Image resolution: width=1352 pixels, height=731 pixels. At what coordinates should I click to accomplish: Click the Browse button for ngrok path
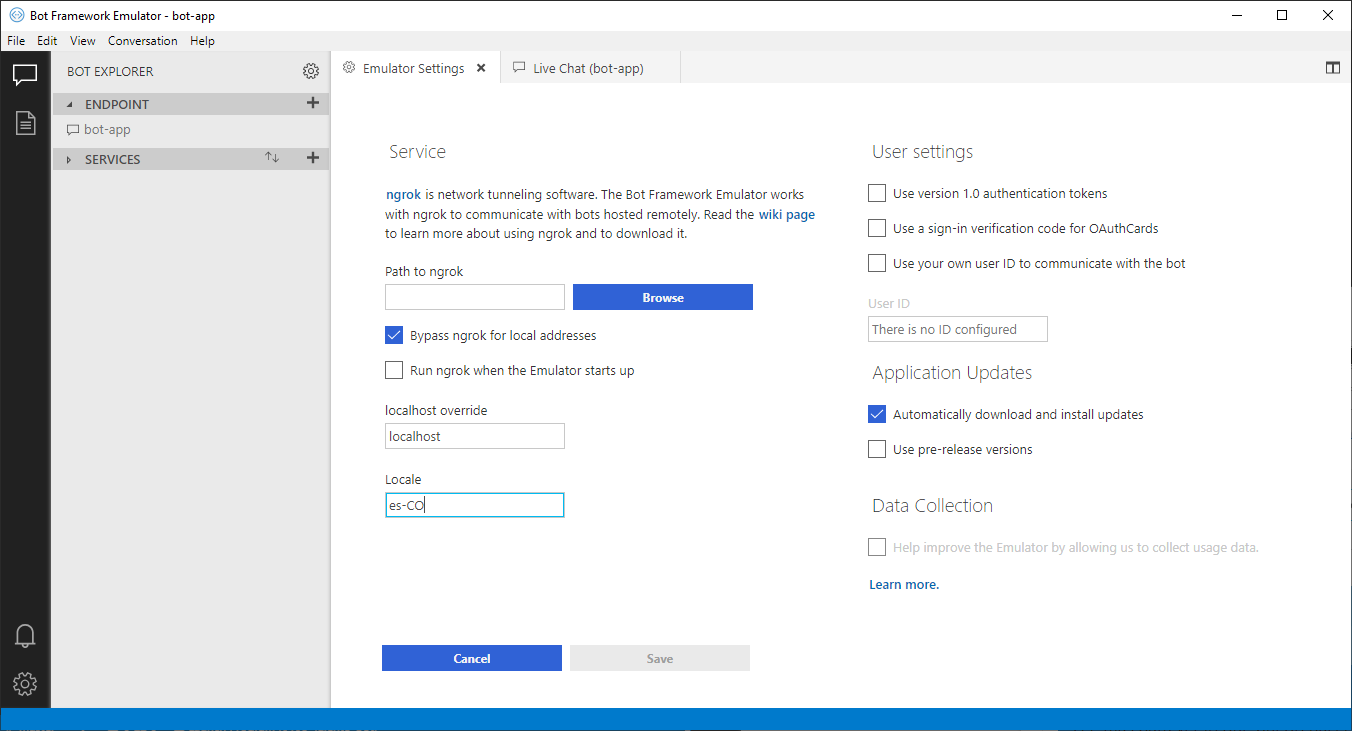tap(663, 297)
